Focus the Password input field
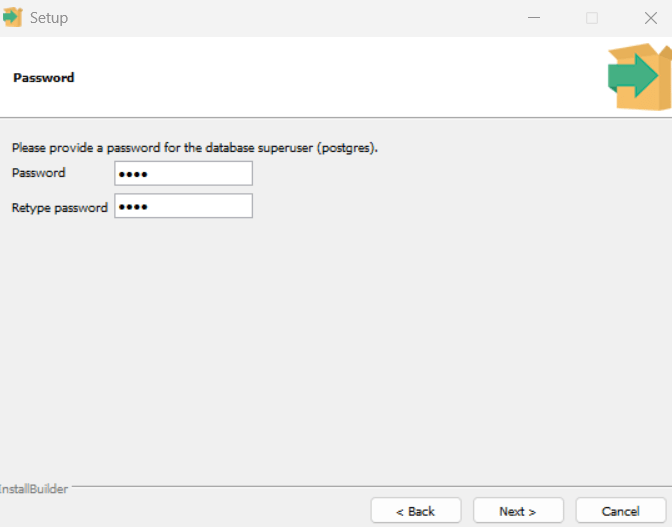Screen dimensions: 672x527 [183, 174]
